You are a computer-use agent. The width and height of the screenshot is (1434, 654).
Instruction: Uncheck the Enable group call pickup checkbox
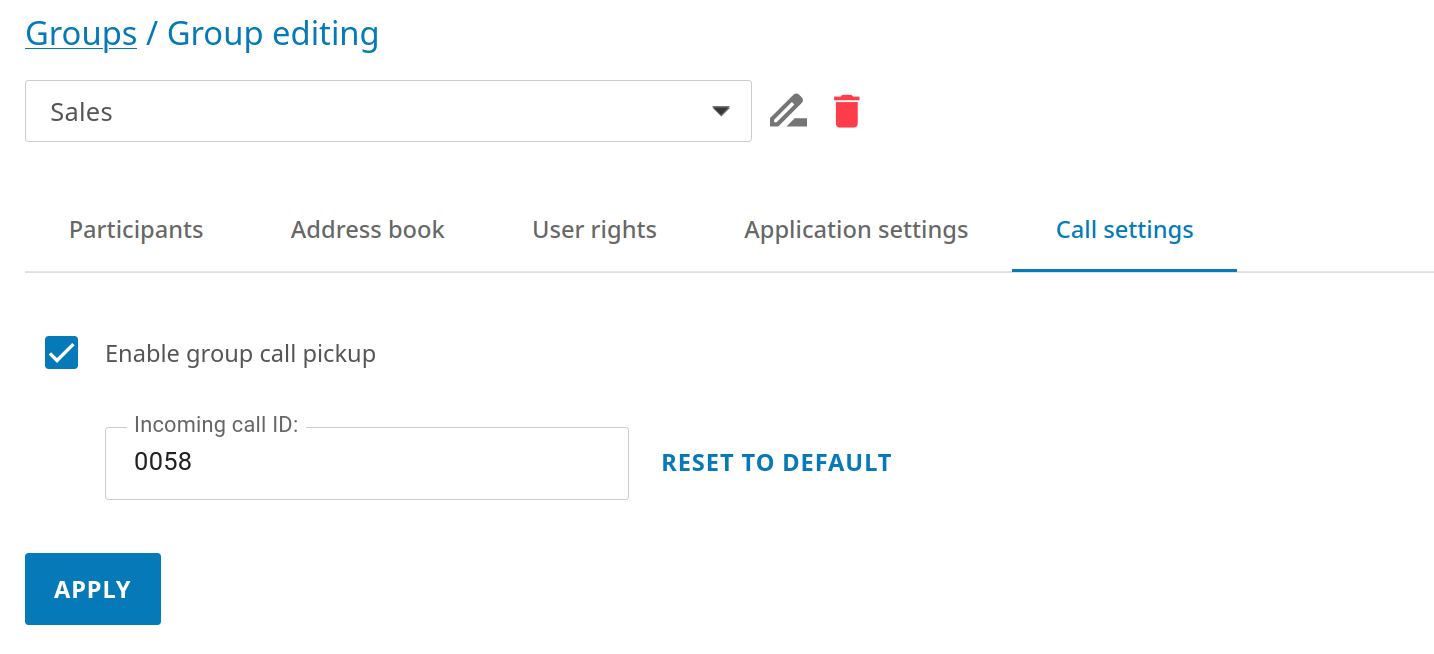tap(62, 353)
